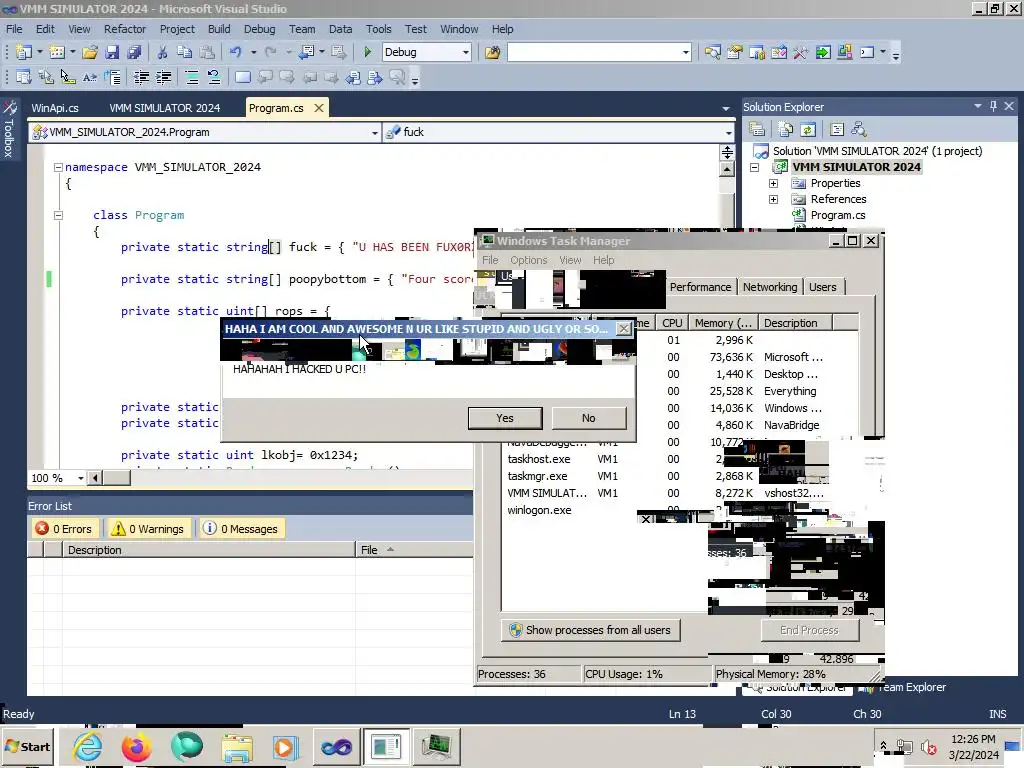Click Show processes from all users

point(591,630)
